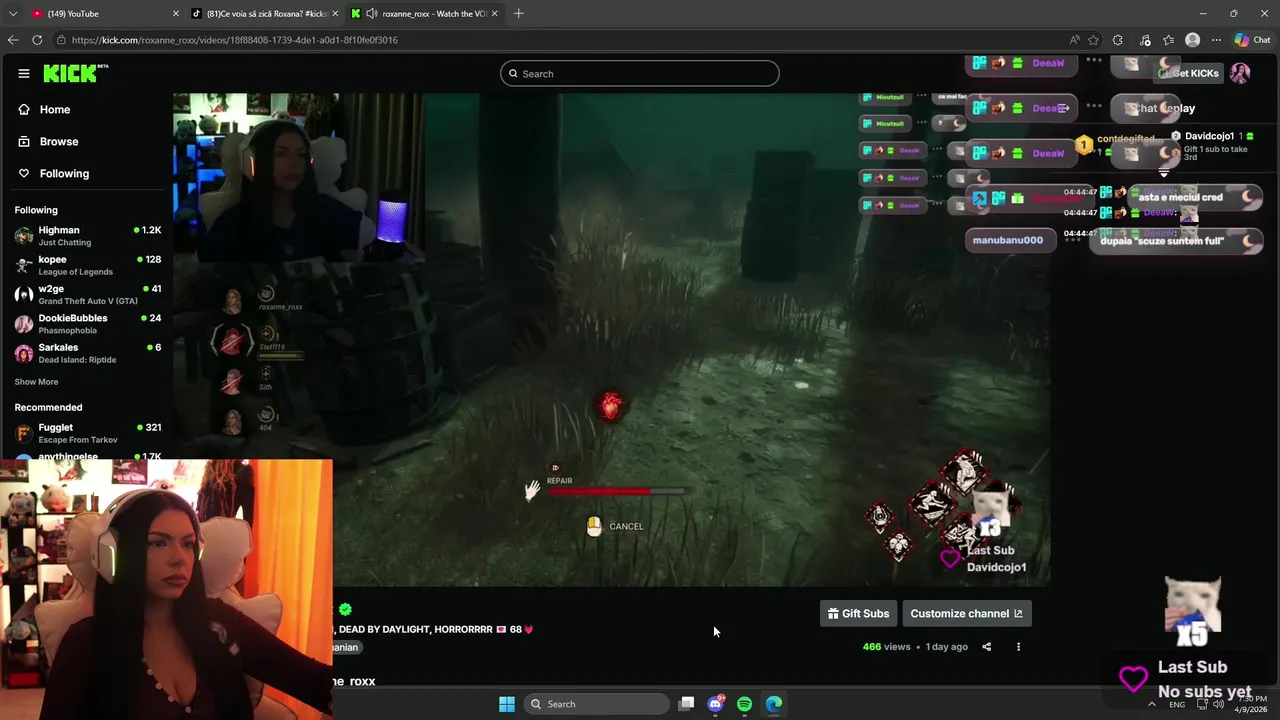Show hidden system tray icons

coord(1151,704)
